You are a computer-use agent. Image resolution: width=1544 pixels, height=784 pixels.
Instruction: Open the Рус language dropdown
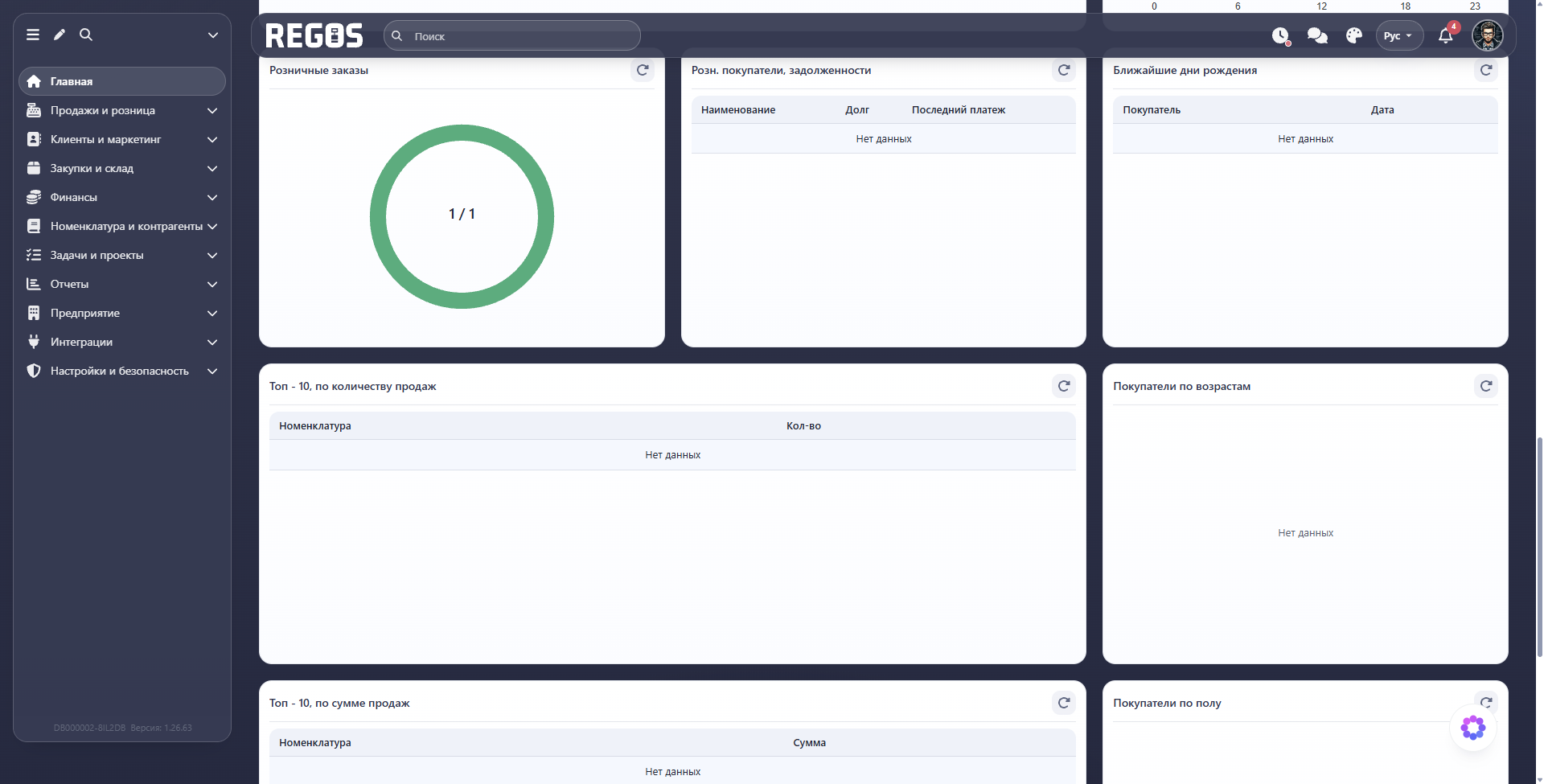(x=1399, y=36)
